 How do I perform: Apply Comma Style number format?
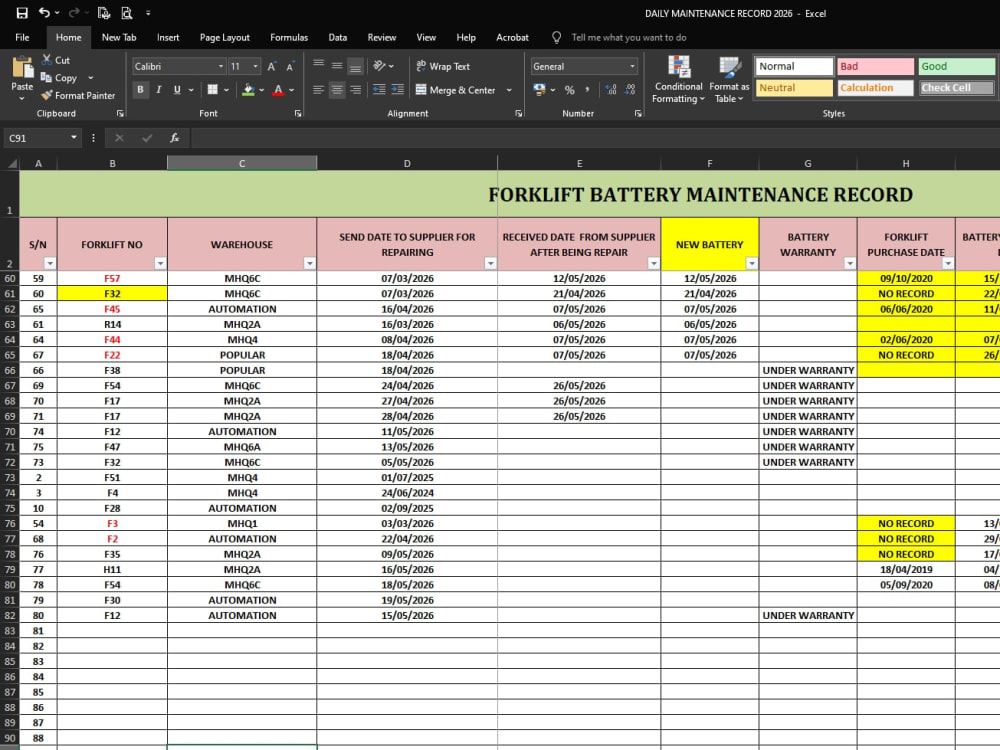587,90
